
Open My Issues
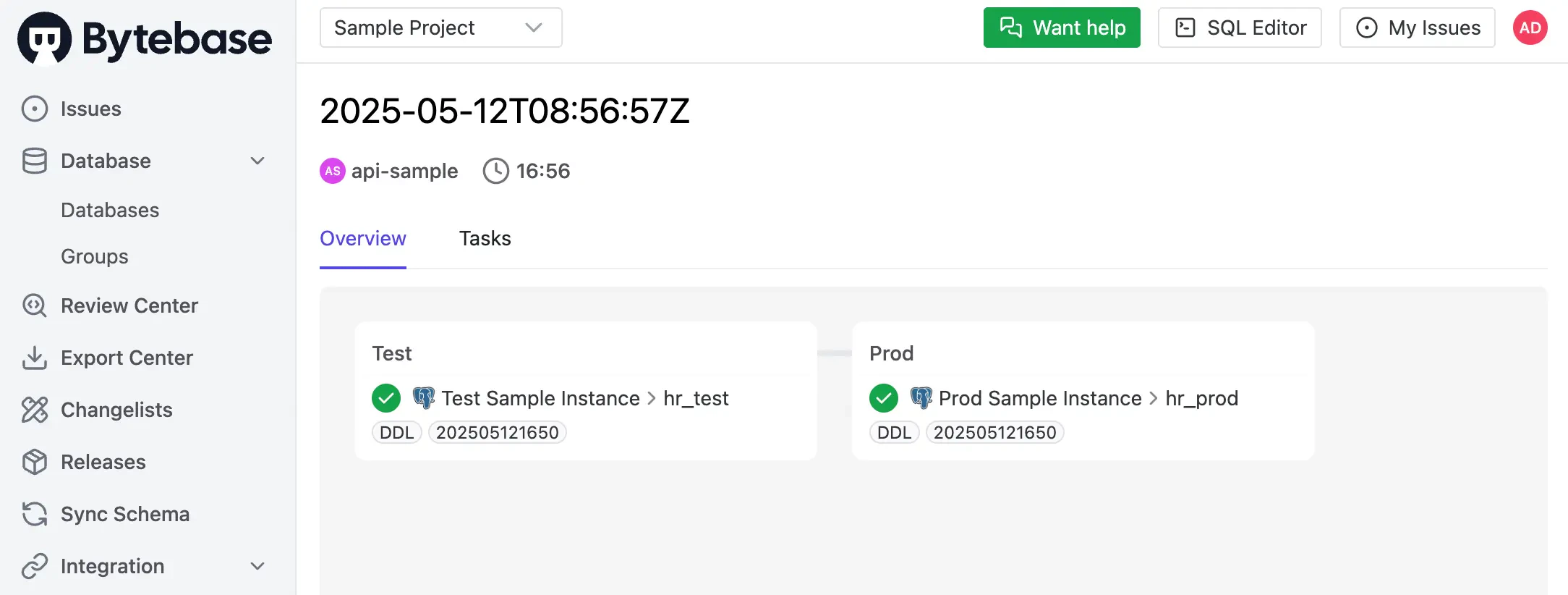point(1418,28)
